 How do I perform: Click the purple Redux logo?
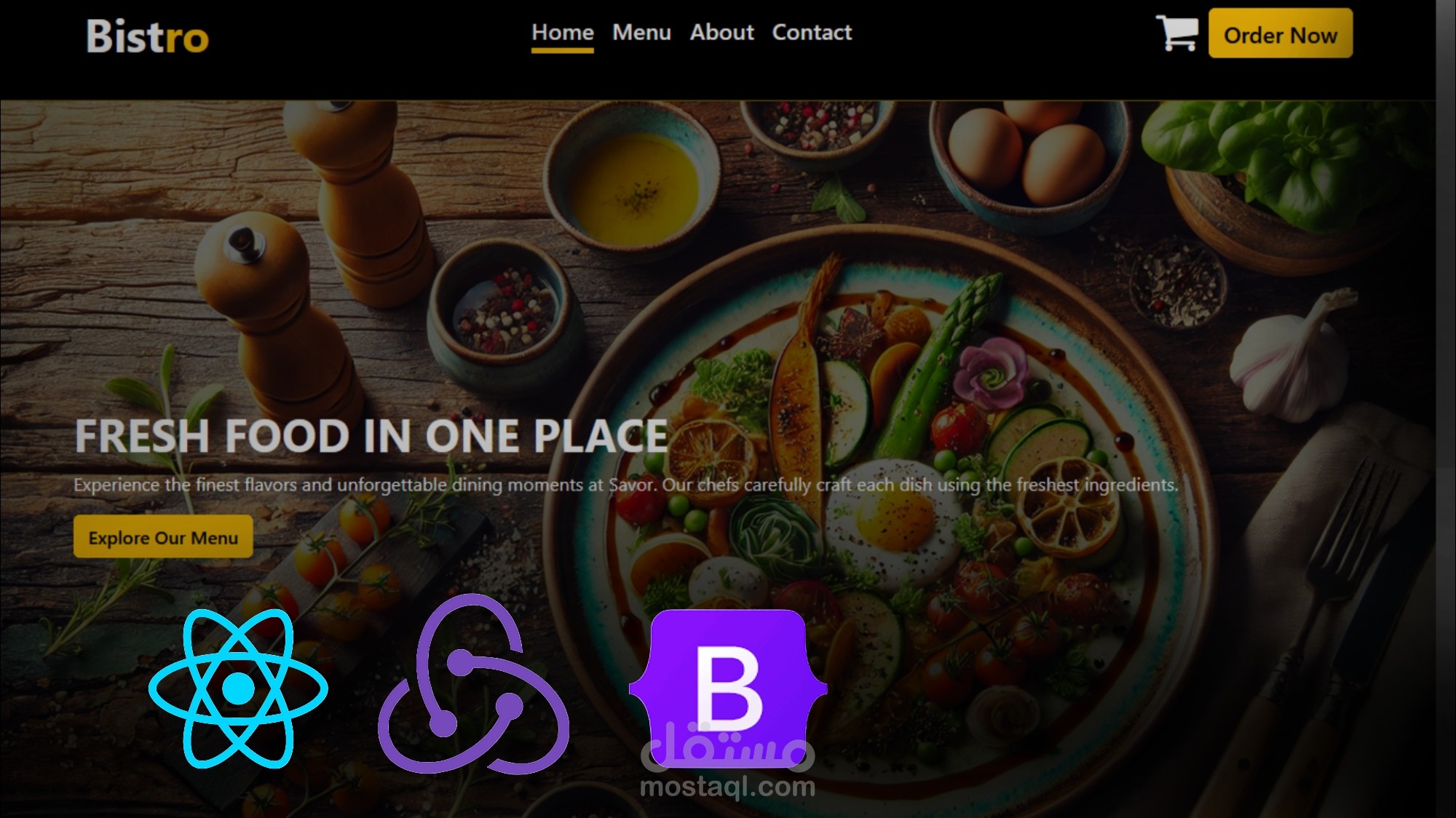[x=473, y=684]
